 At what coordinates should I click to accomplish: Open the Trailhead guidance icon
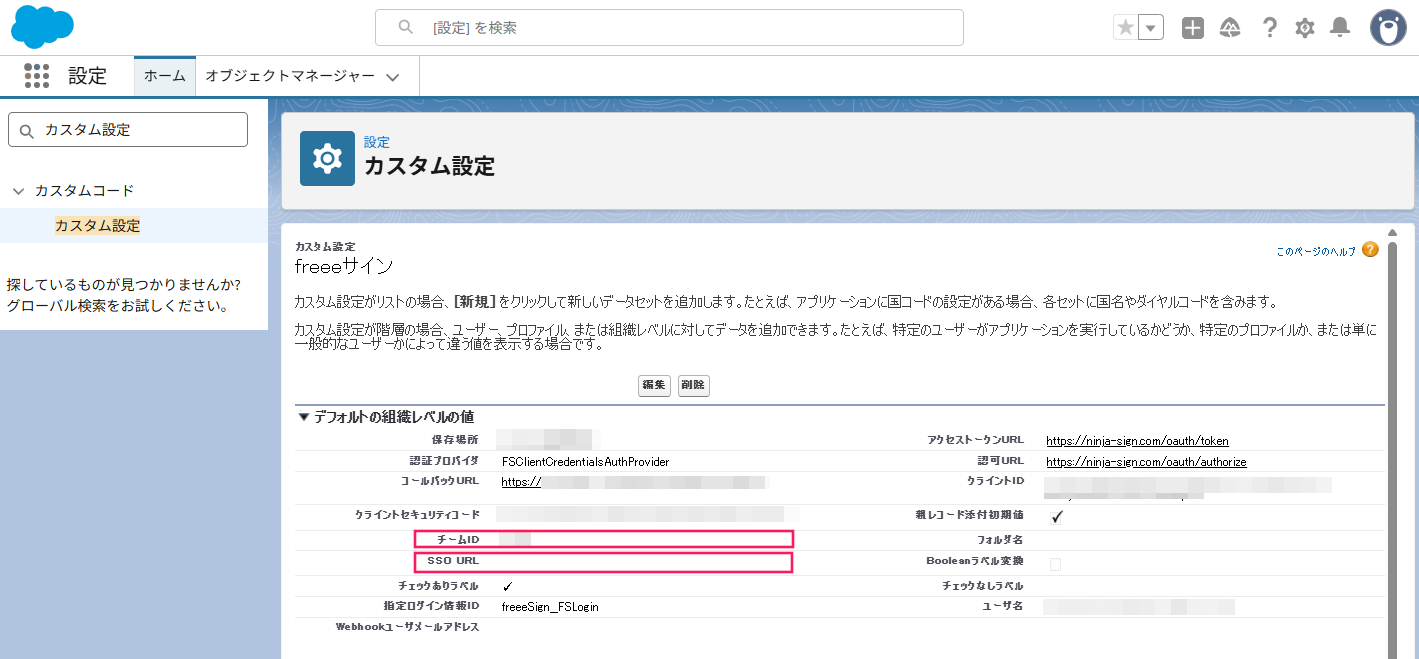[x=1230, y=28]
